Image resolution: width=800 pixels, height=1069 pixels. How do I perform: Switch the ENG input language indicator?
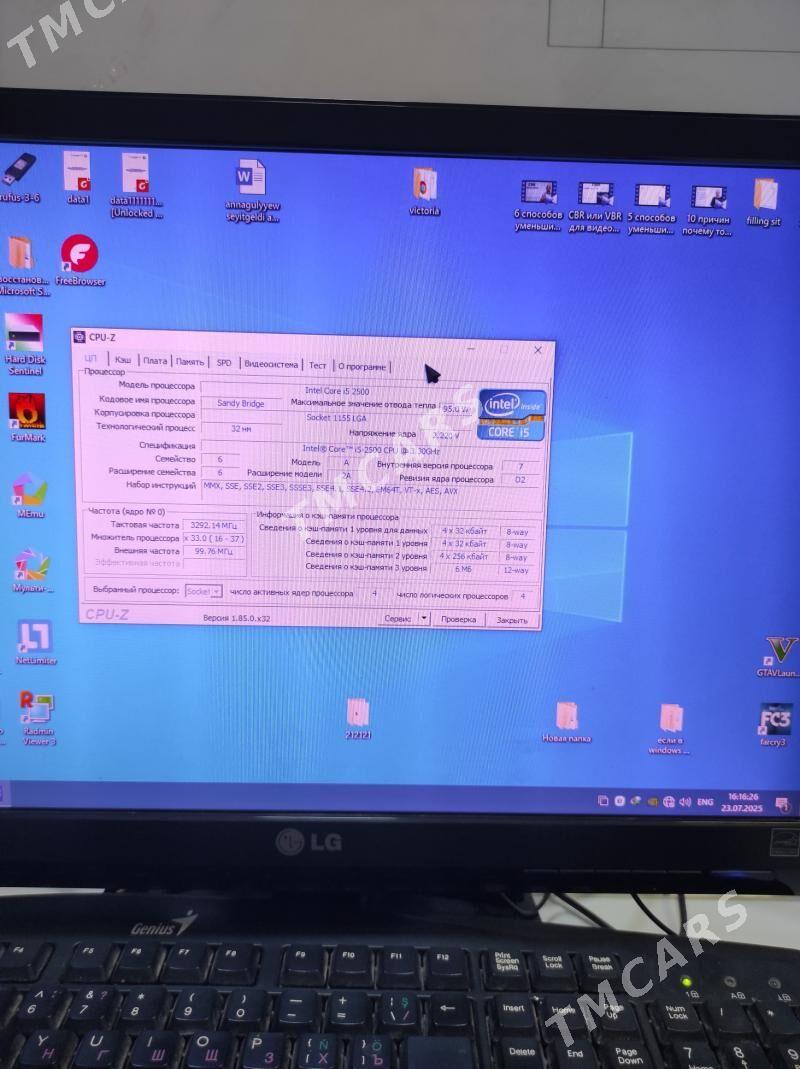click(705, 802)
